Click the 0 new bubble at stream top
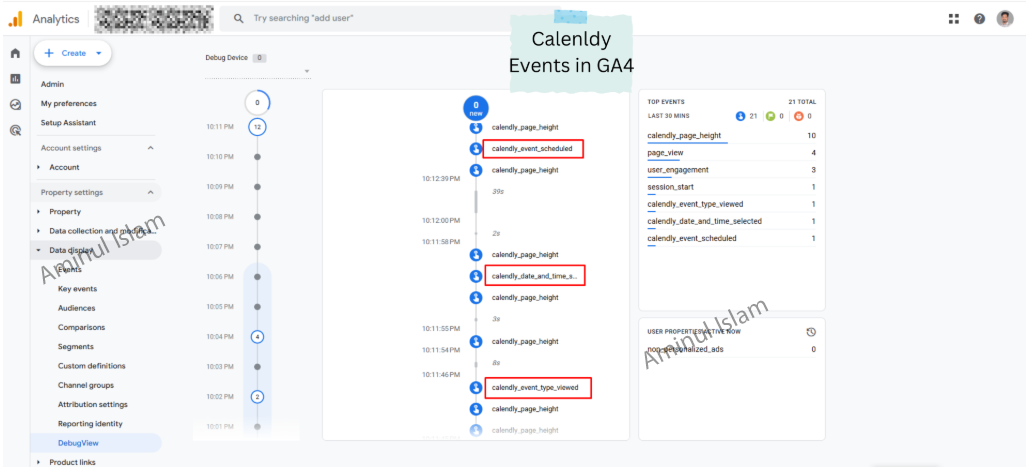Image resolution: width=1031 pixels, height=469 pixels. click(476, 107)
